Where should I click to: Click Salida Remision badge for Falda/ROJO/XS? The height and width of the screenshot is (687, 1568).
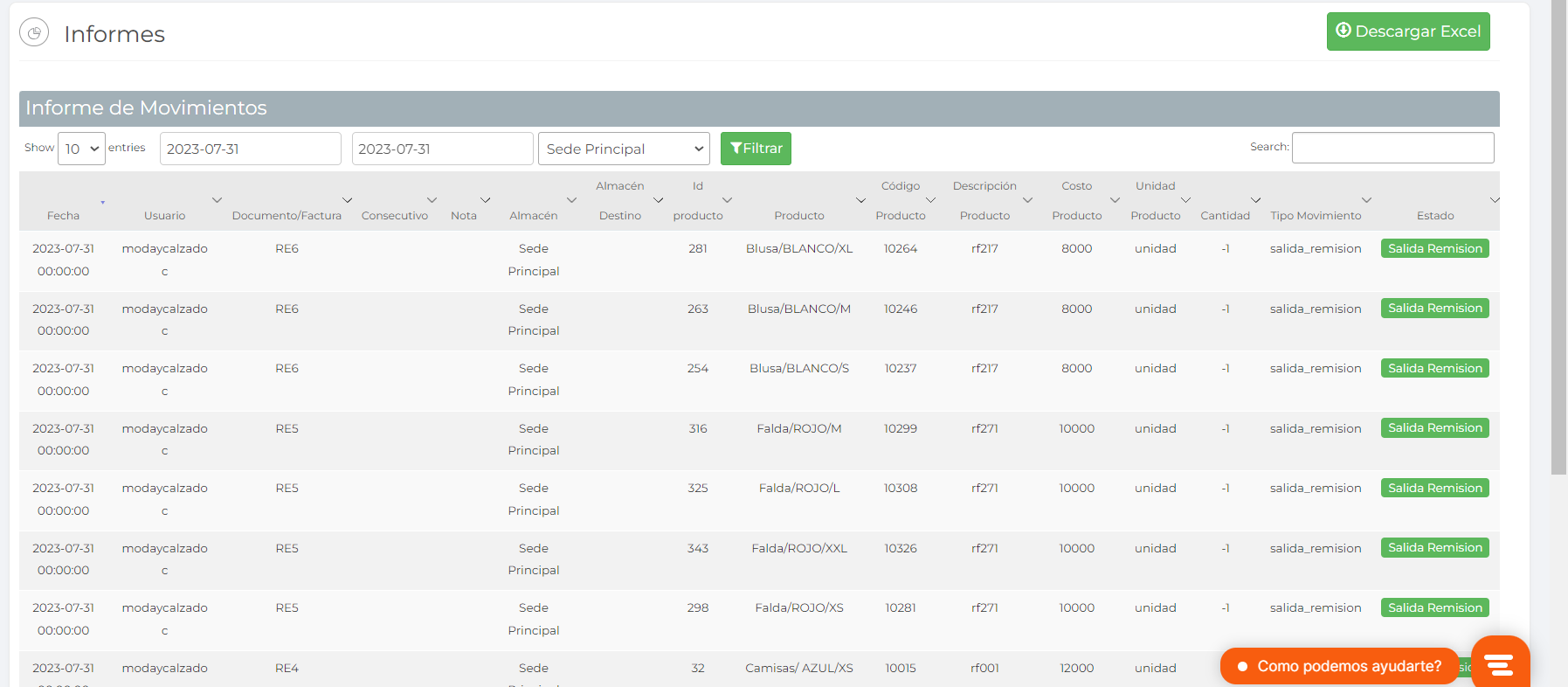(1435, 607)
